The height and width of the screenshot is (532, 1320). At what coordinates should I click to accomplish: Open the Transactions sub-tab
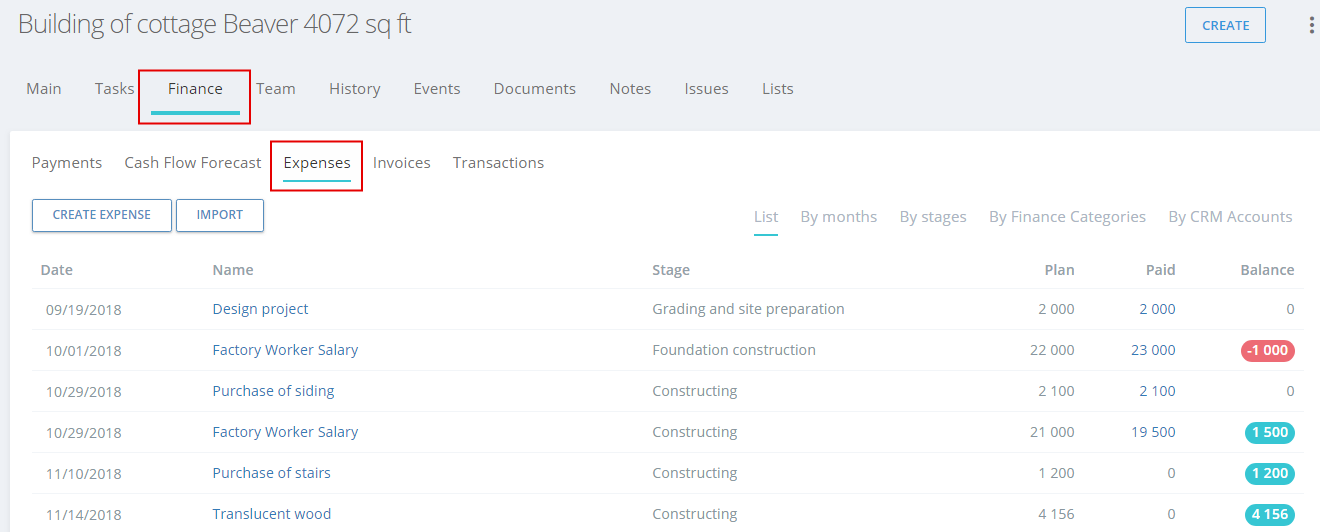498,163
